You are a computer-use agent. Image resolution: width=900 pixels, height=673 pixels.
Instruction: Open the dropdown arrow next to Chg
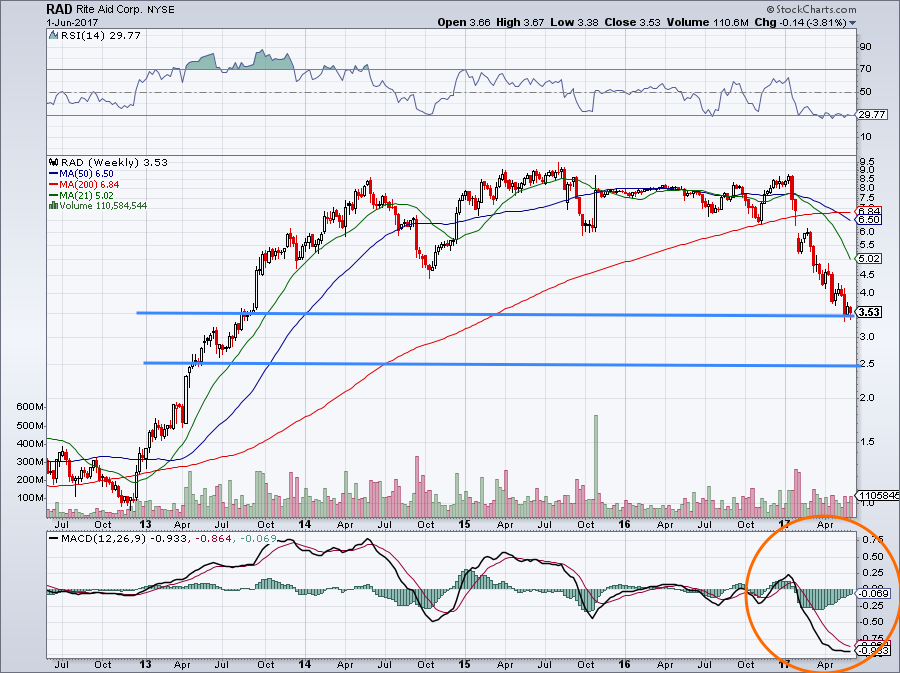[x=852, y=23]
